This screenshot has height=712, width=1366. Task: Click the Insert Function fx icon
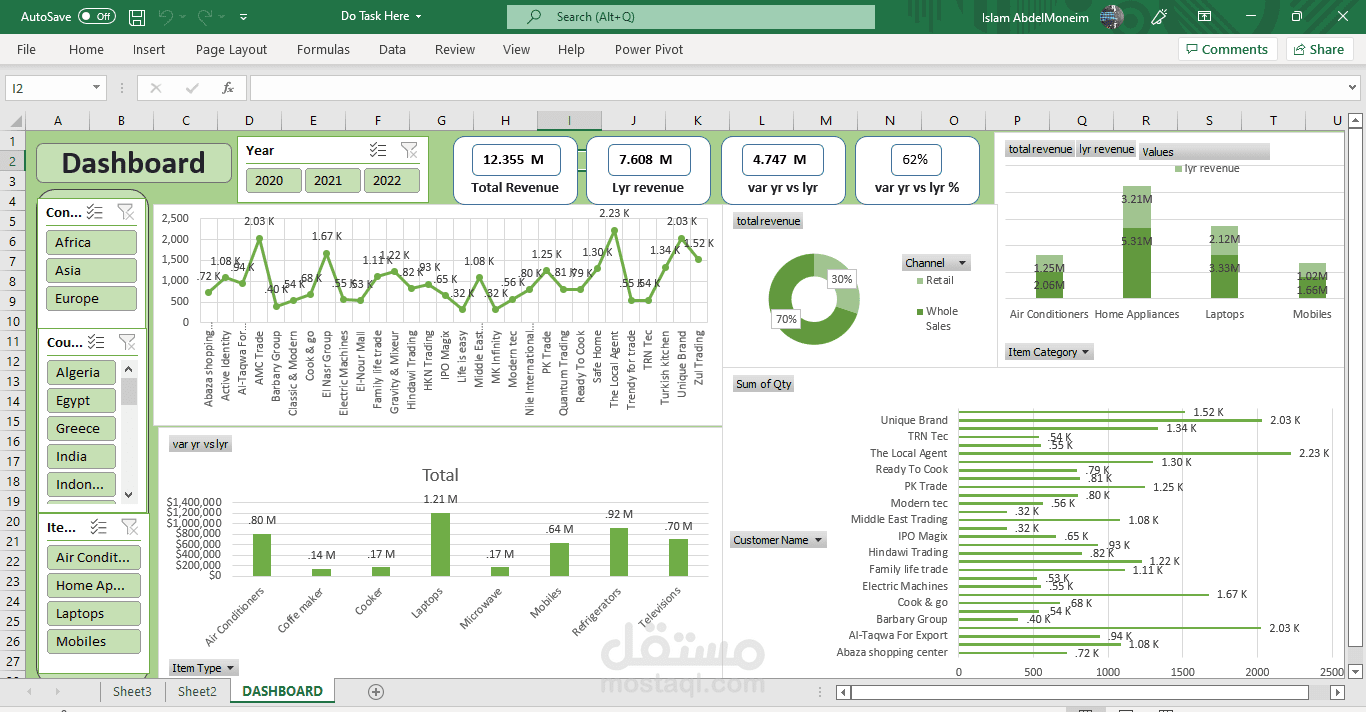click(x=228, y=88)
